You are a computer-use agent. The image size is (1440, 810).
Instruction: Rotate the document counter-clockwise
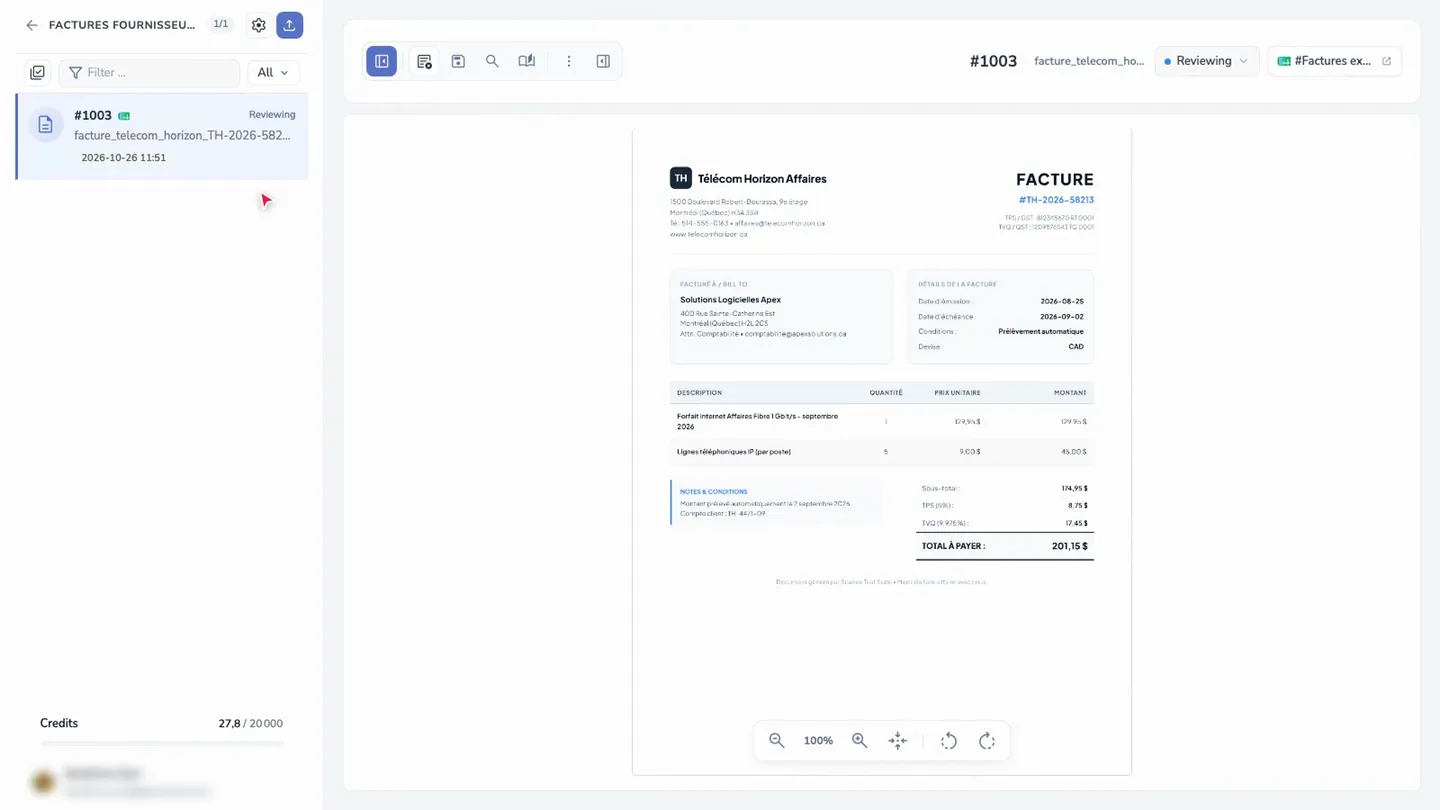(x=949, y=741)
